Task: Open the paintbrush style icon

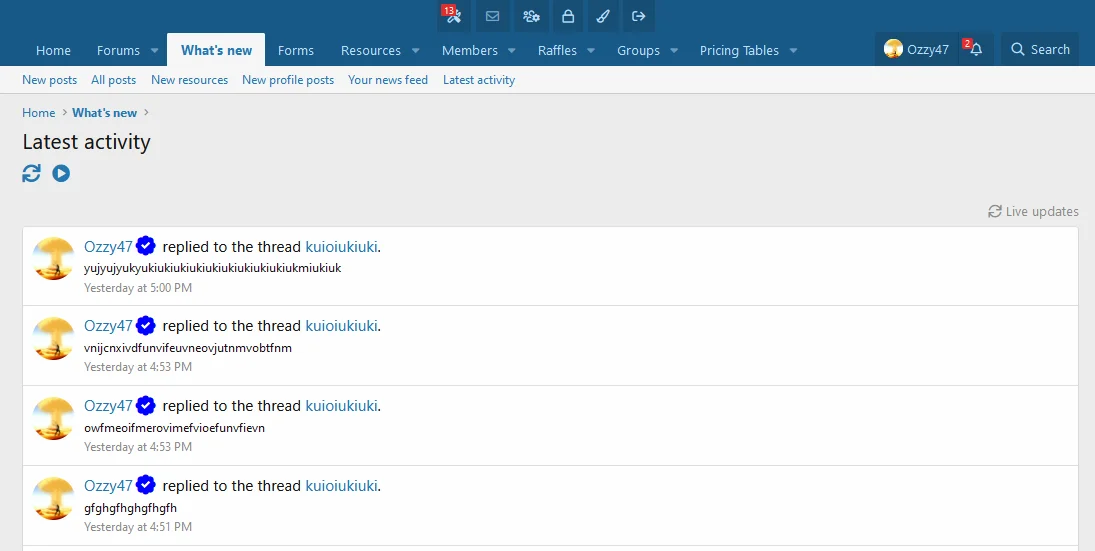Action: (602, 16)
